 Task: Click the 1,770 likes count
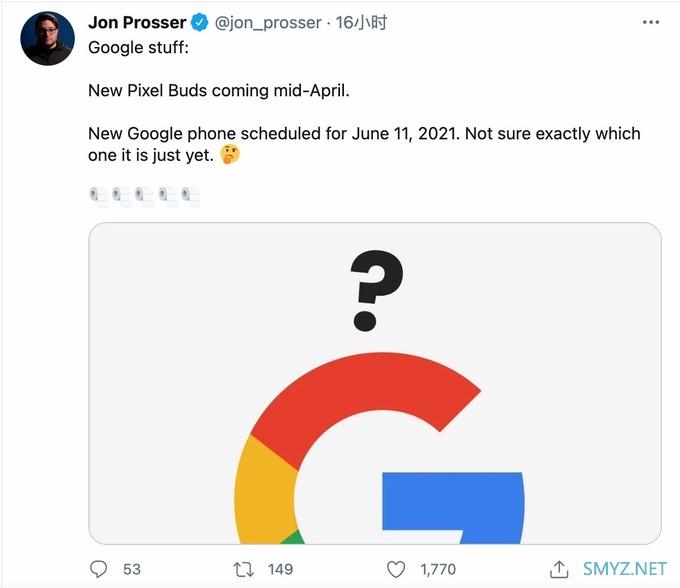[438, 569]
